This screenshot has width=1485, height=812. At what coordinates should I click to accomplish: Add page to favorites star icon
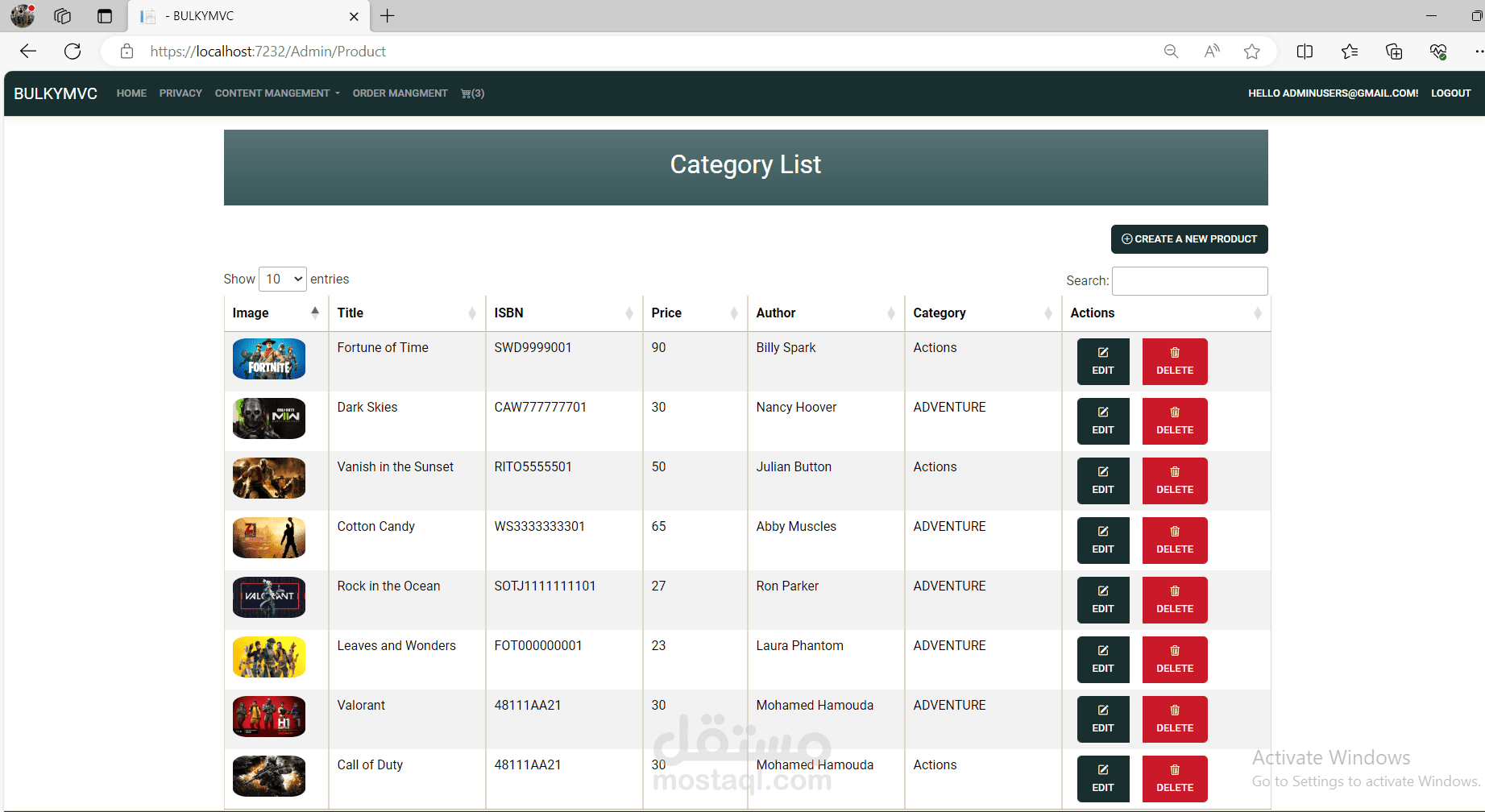(x=1251, y=52)
